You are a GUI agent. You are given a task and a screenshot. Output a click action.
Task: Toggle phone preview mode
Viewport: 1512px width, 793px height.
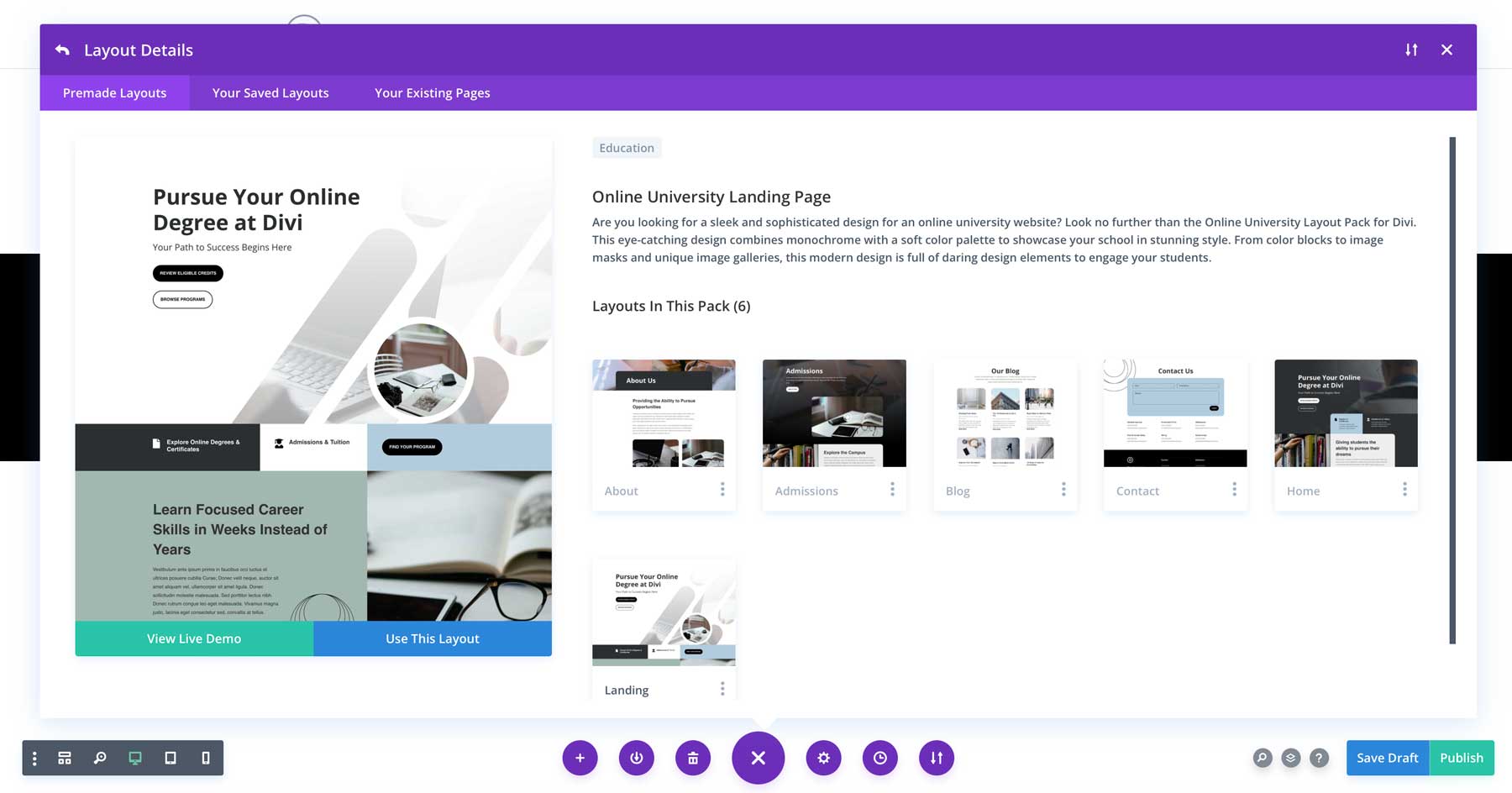tap(205, 758)
